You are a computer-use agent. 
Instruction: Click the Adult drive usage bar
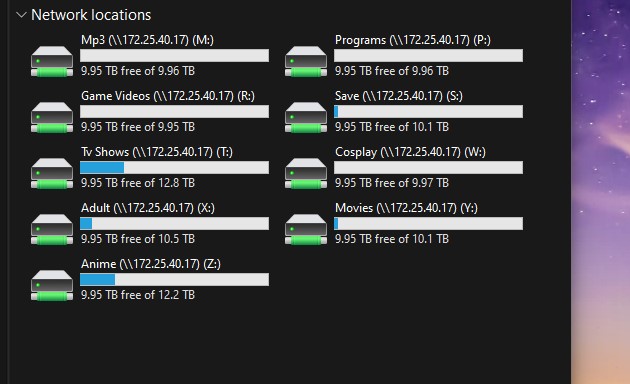coord(174,223)
